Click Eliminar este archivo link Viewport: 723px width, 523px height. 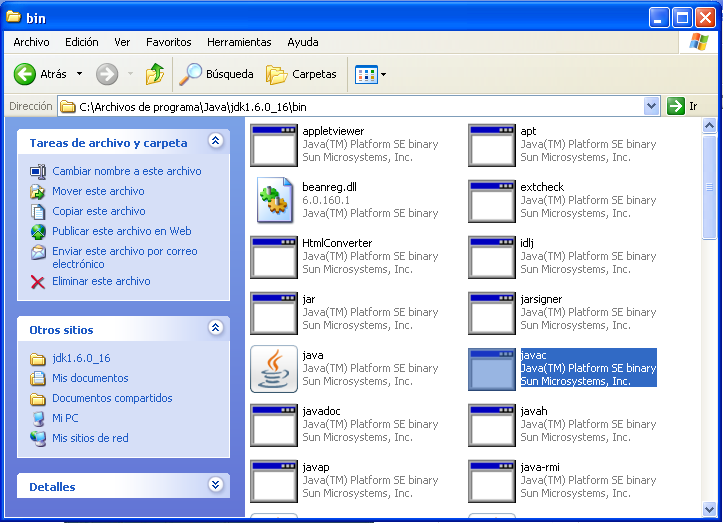(101, 281)
